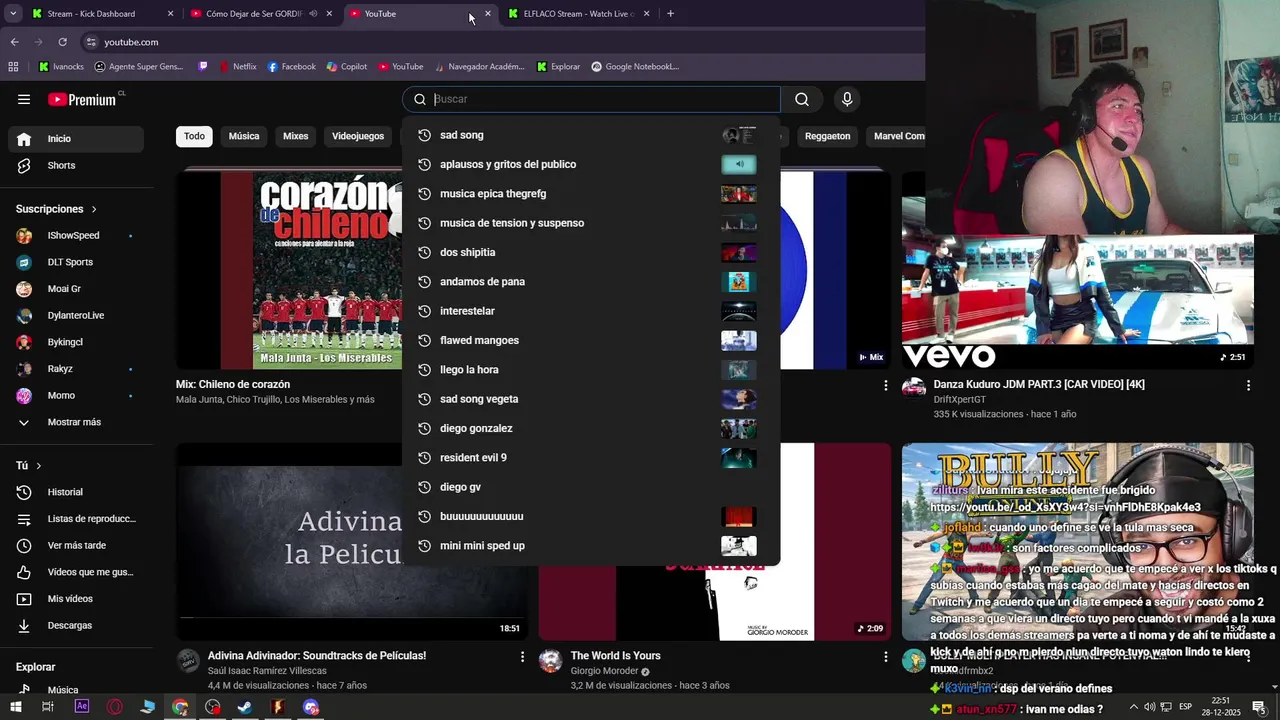Switch to 'ELFLACO Stream' browser tab
This screenshot has height=720, width=1280.
[578, 14]
